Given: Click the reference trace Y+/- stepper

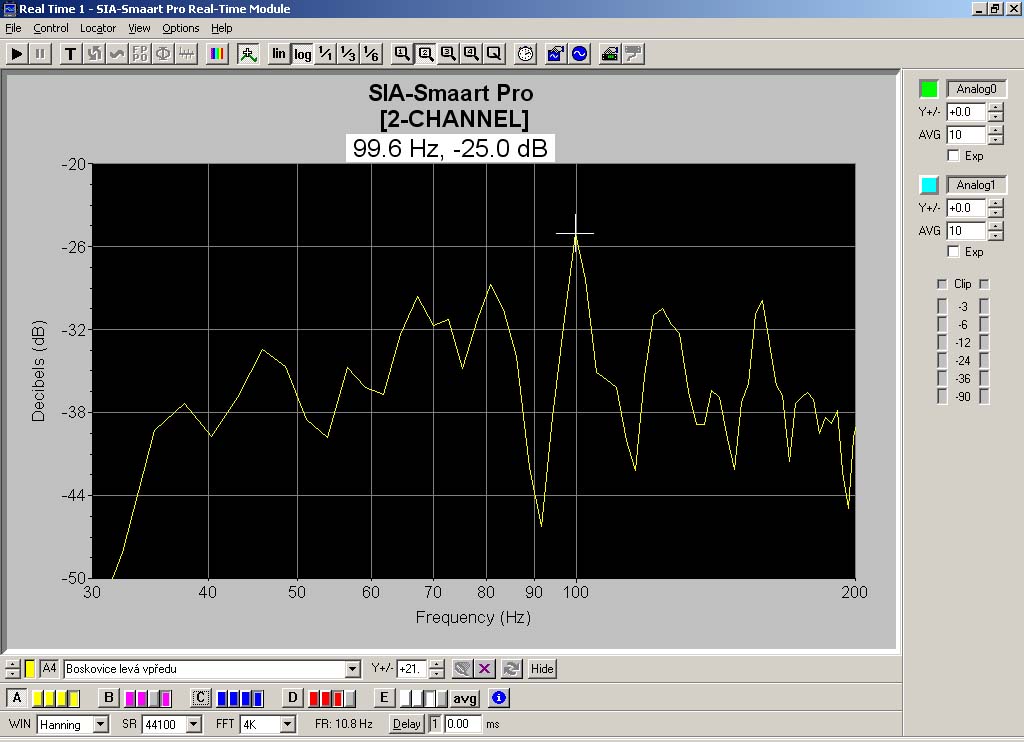Looking at the screenshot, I should [437, 669].
